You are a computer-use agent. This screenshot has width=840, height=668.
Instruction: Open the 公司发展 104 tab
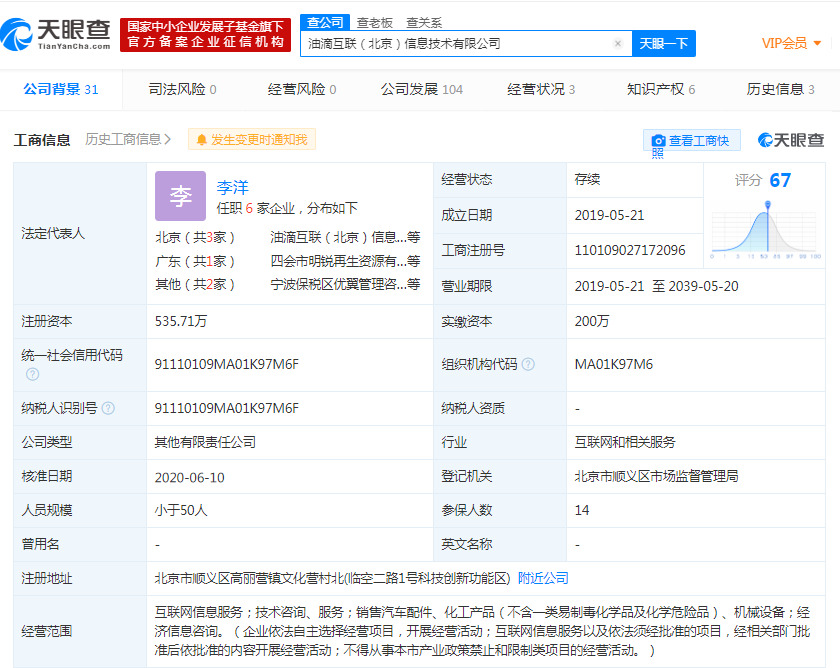(x=422, y=89)
